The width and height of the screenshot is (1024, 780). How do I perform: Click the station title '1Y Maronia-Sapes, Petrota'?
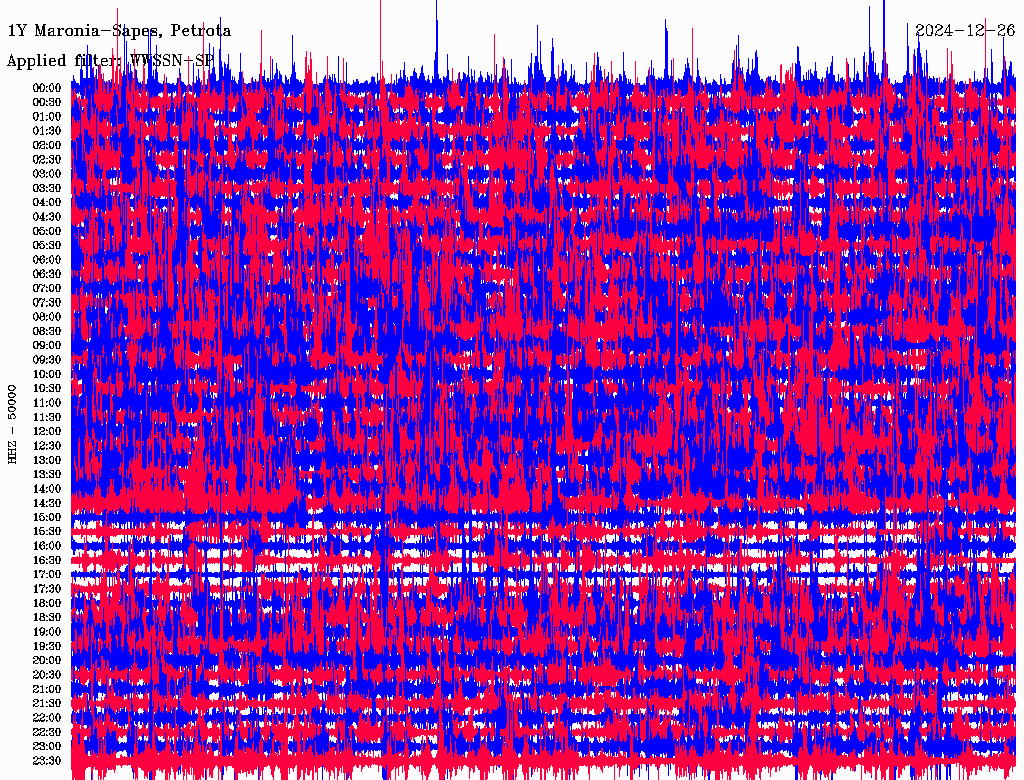(x=119, y=31)
